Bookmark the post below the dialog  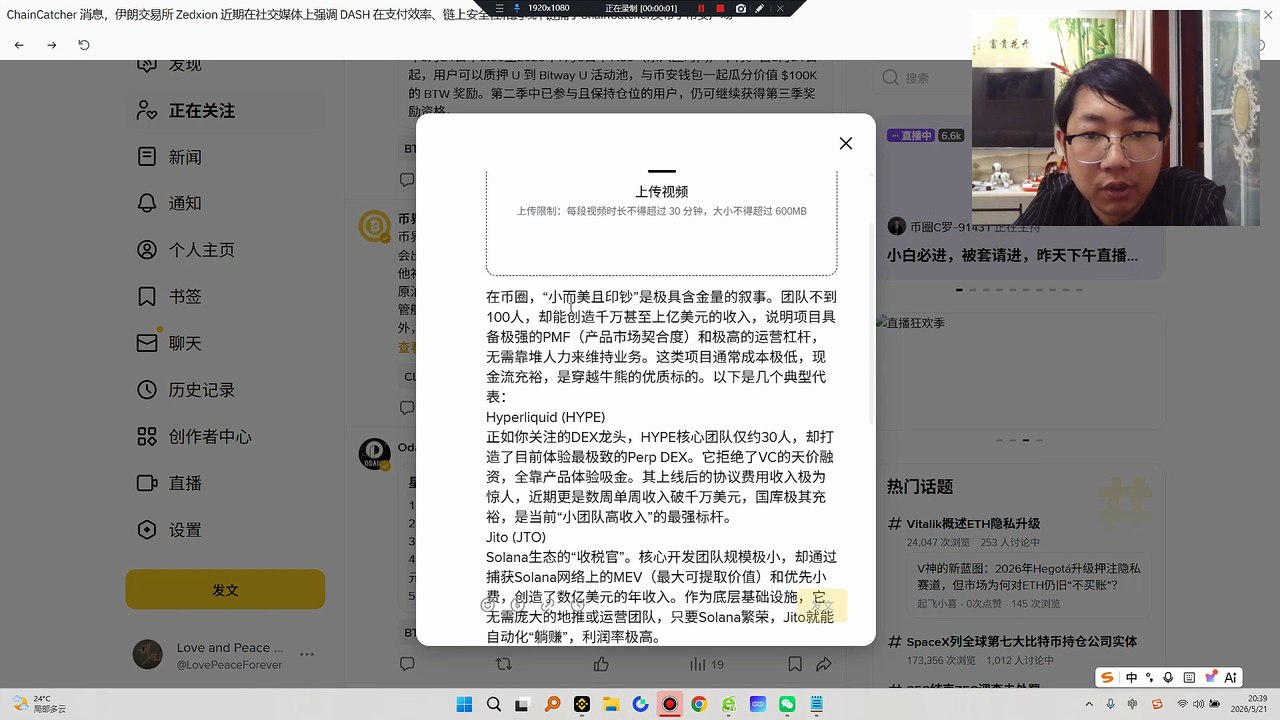(x=794, y=664)
